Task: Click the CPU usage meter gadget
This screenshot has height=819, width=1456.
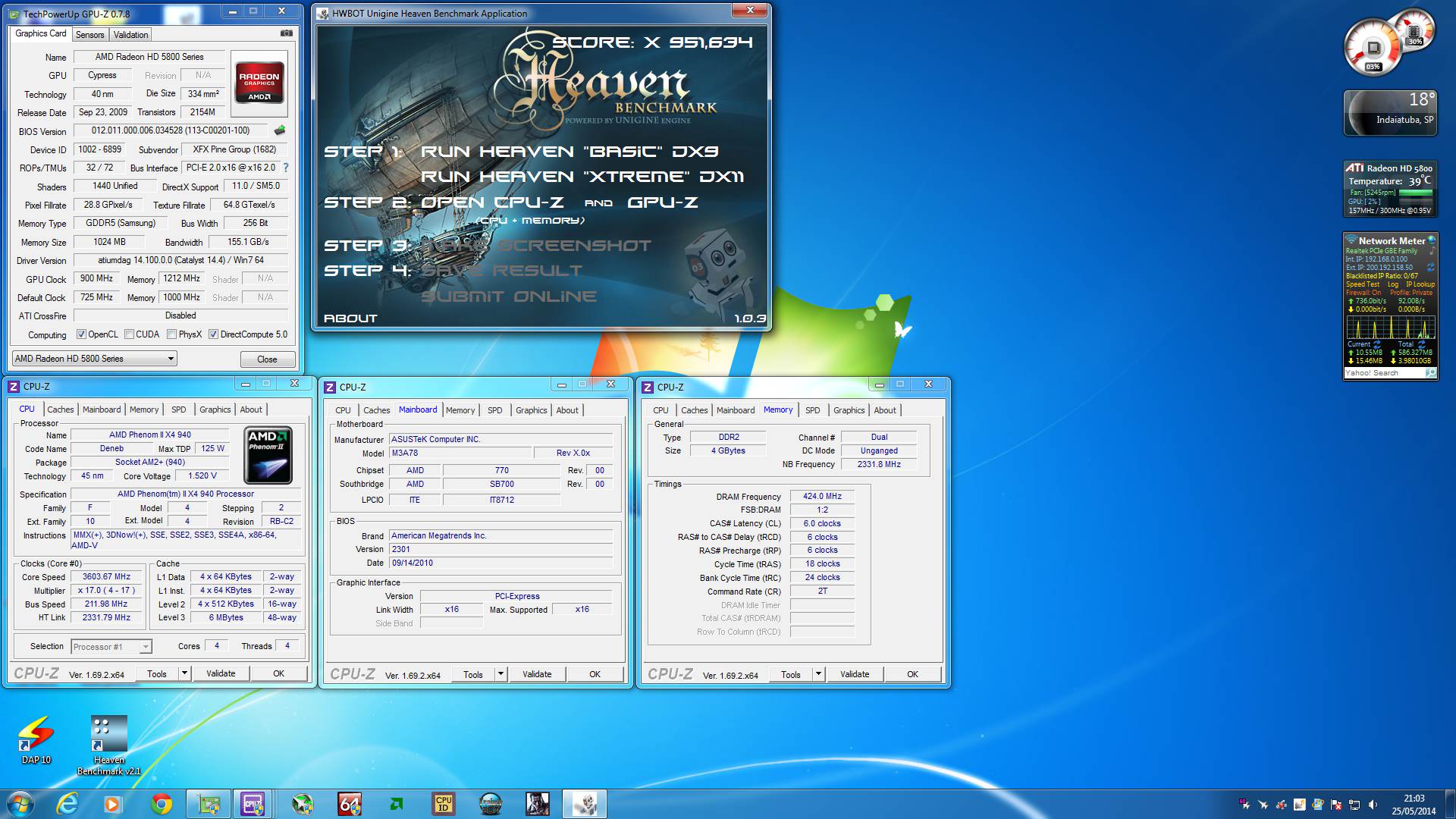Action: 1373,49
